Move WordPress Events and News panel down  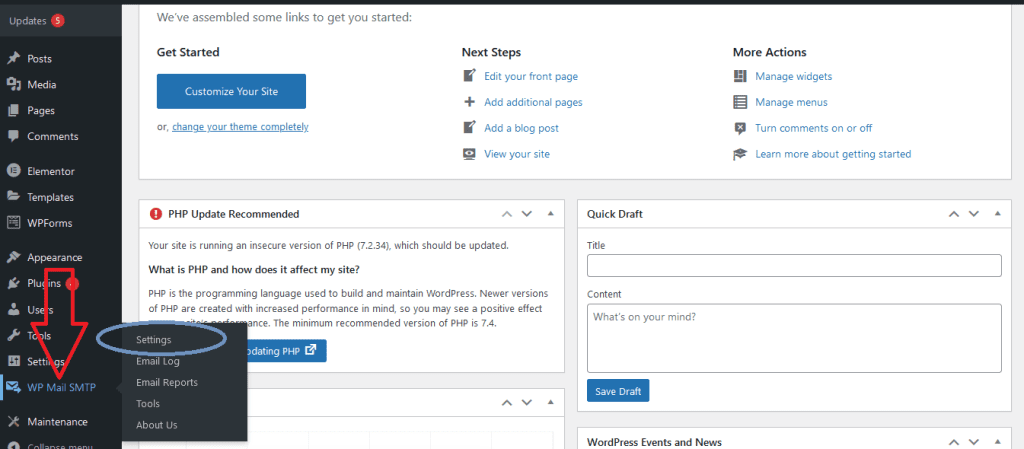click(x=974, y=442)
